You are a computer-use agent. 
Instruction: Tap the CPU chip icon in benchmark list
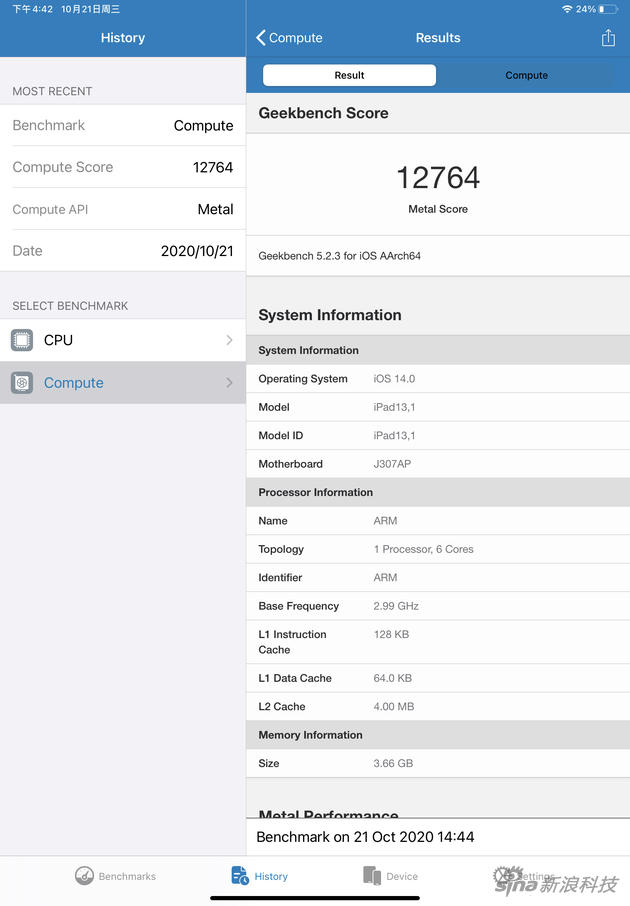coord(22,340)
